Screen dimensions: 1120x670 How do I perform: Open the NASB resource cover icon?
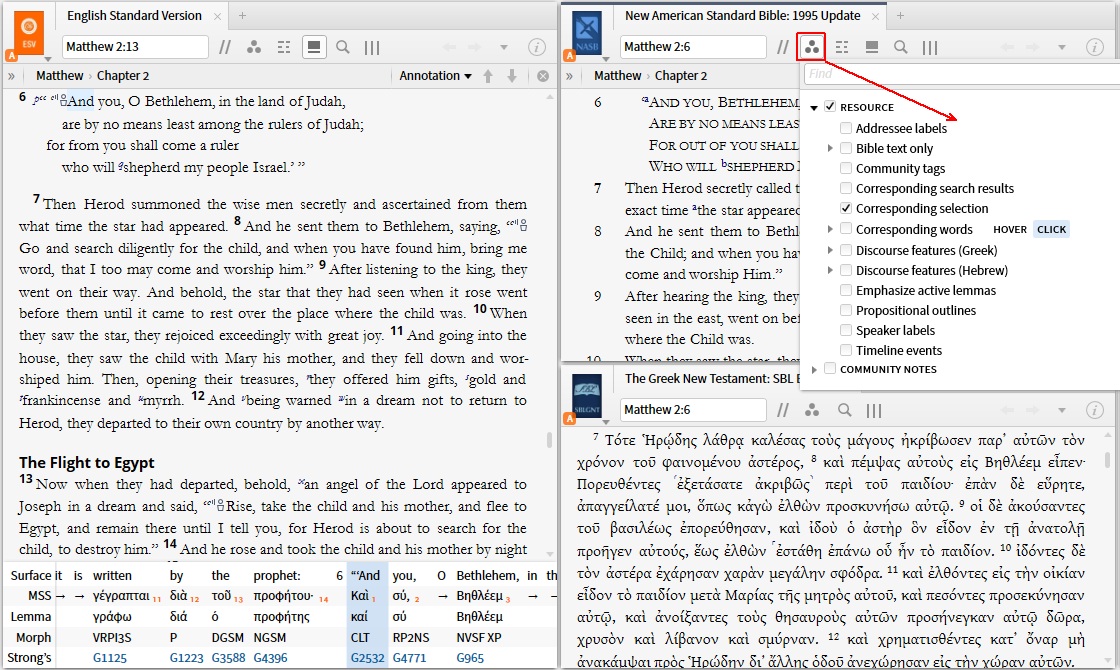pyautogui.click(x=586, y=33)
